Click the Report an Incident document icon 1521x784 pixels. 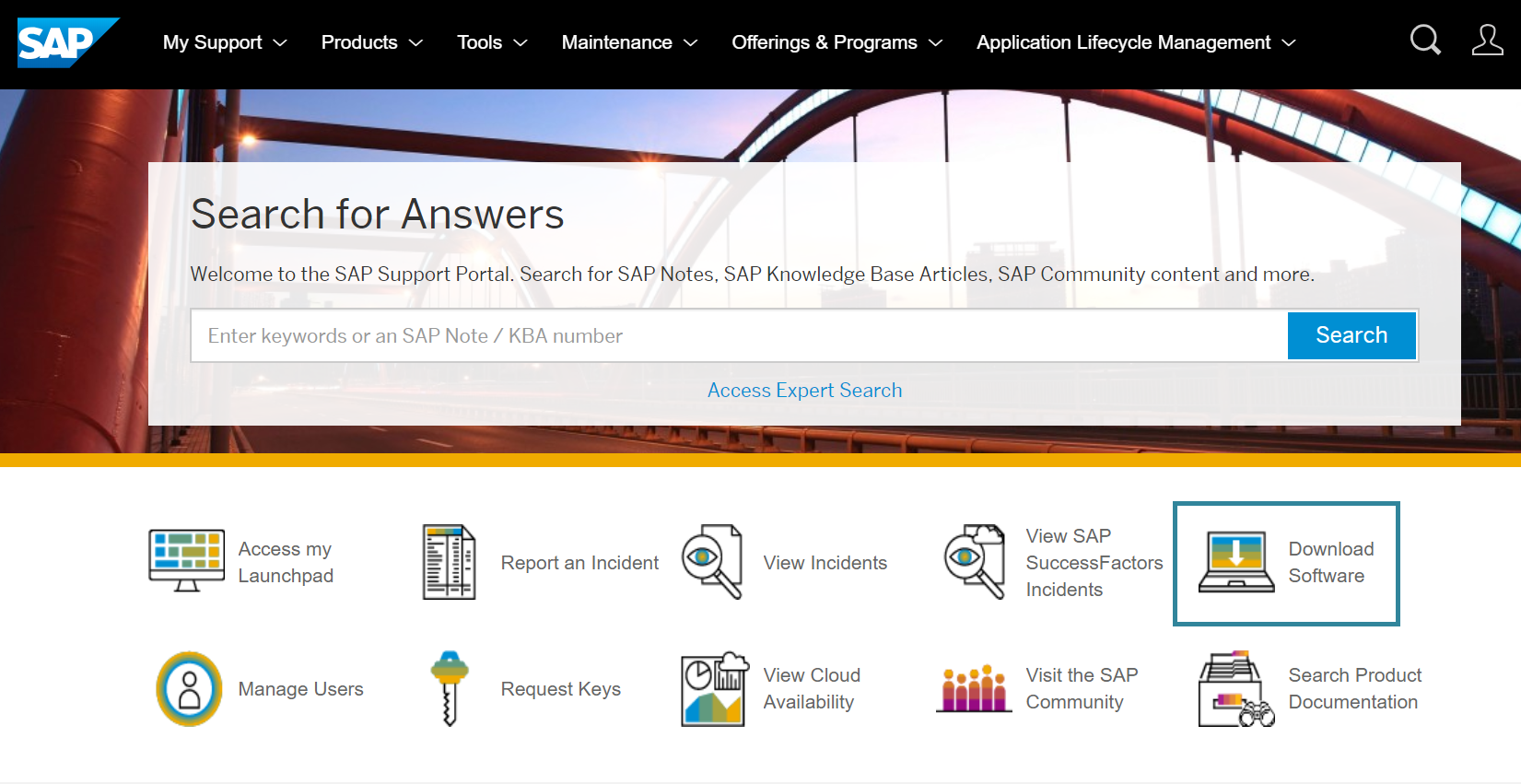450,562
